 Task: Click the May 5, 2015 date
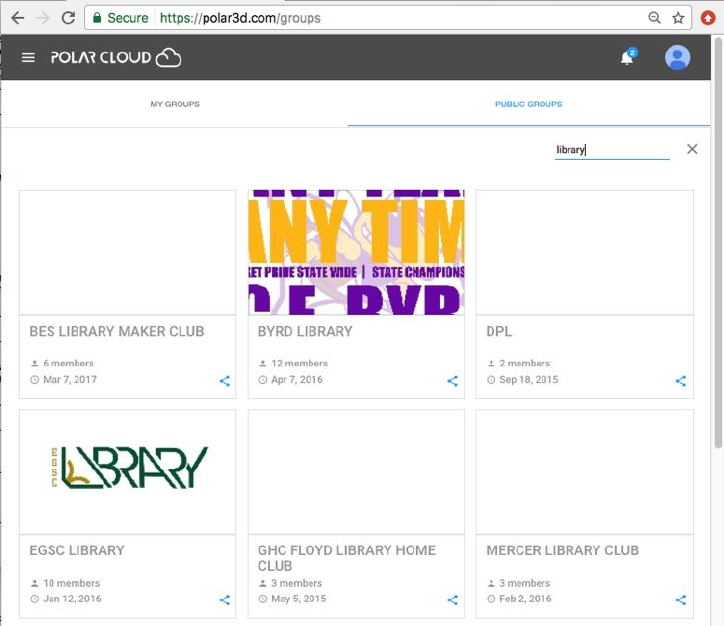coord(299,599)
